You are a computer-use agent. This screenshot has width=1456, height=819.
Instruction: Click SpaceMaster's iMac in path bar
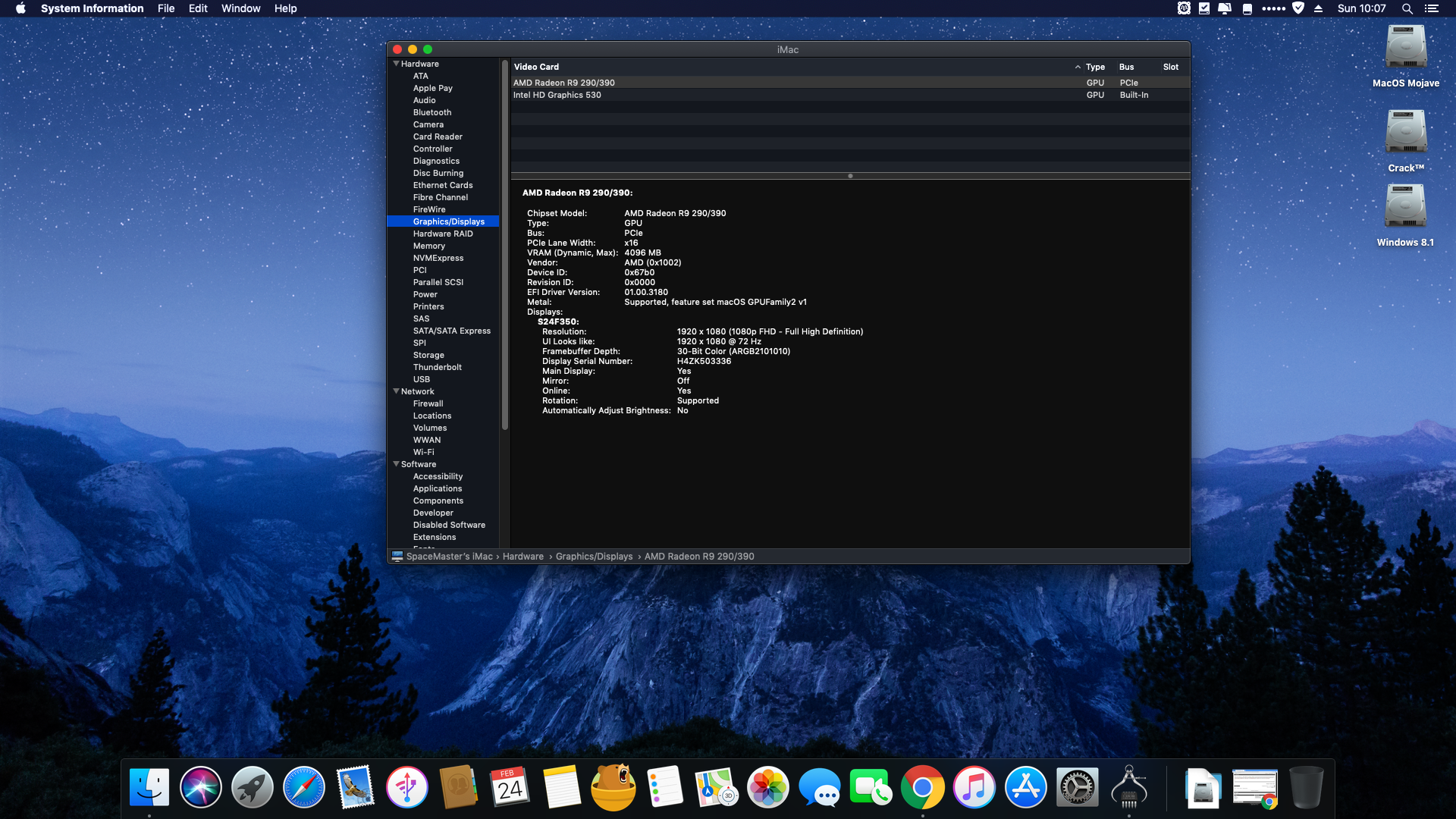coord(449,556)
